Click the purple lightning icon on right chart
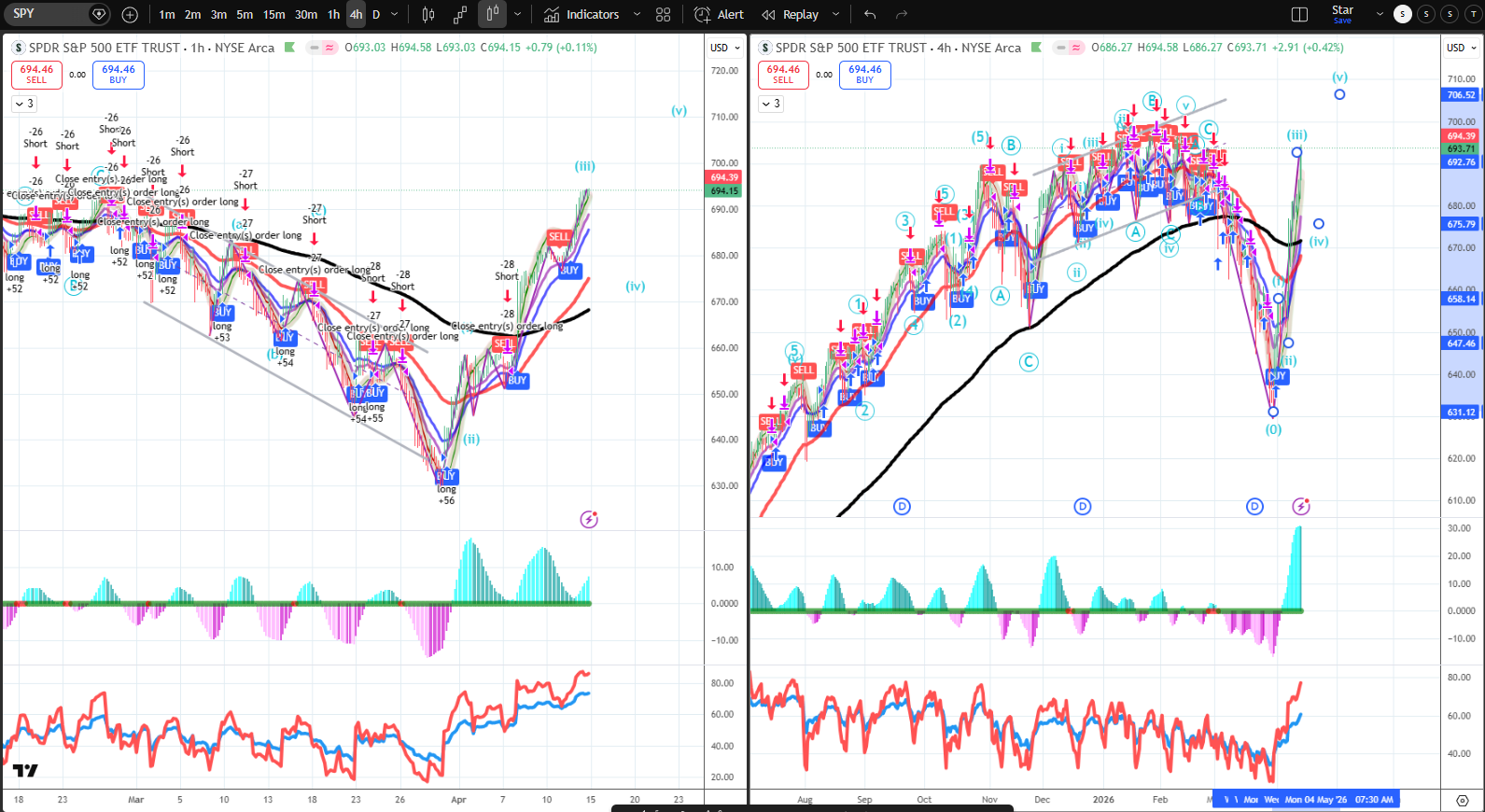This screenshot has height=812, width=1485. (1301, 506)
